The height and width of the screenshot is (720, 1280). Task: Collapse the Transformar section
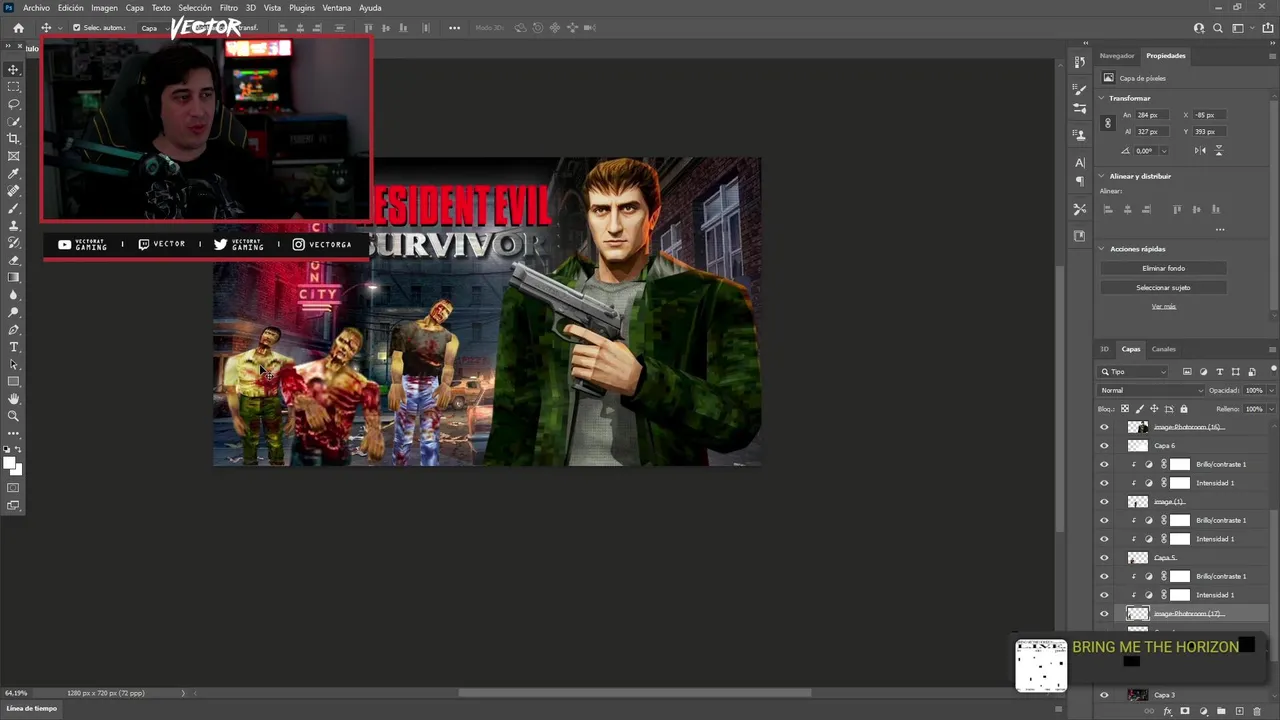1101,98
